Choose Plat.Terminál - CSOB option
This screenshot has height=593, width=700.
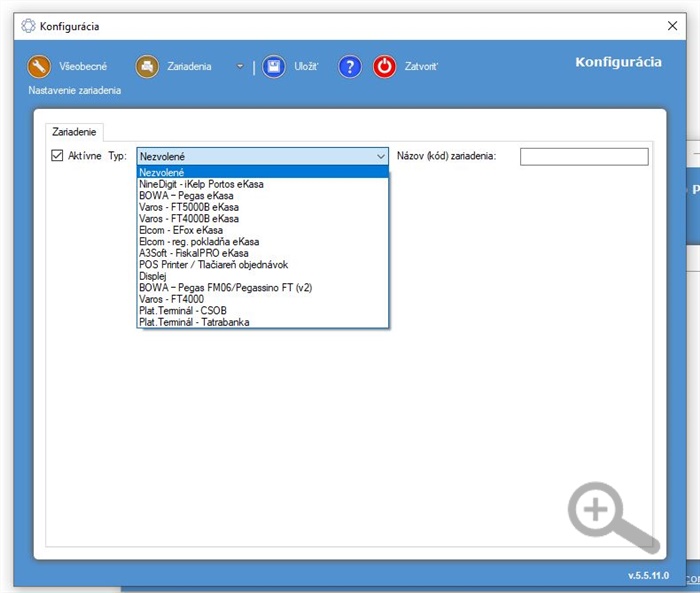coord(262,310)
